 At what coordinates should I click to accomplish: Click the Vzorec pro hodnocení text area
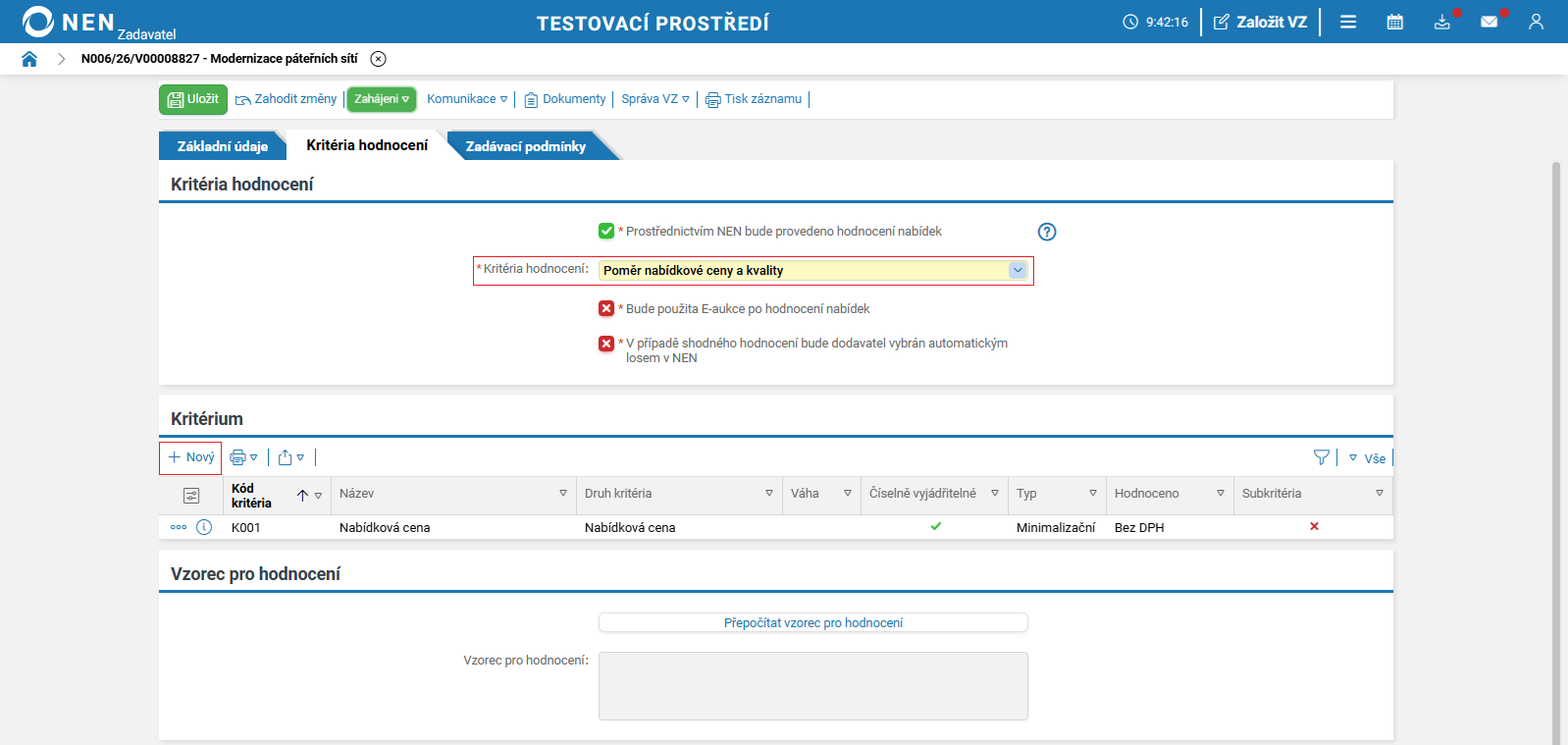coord(813,686)
